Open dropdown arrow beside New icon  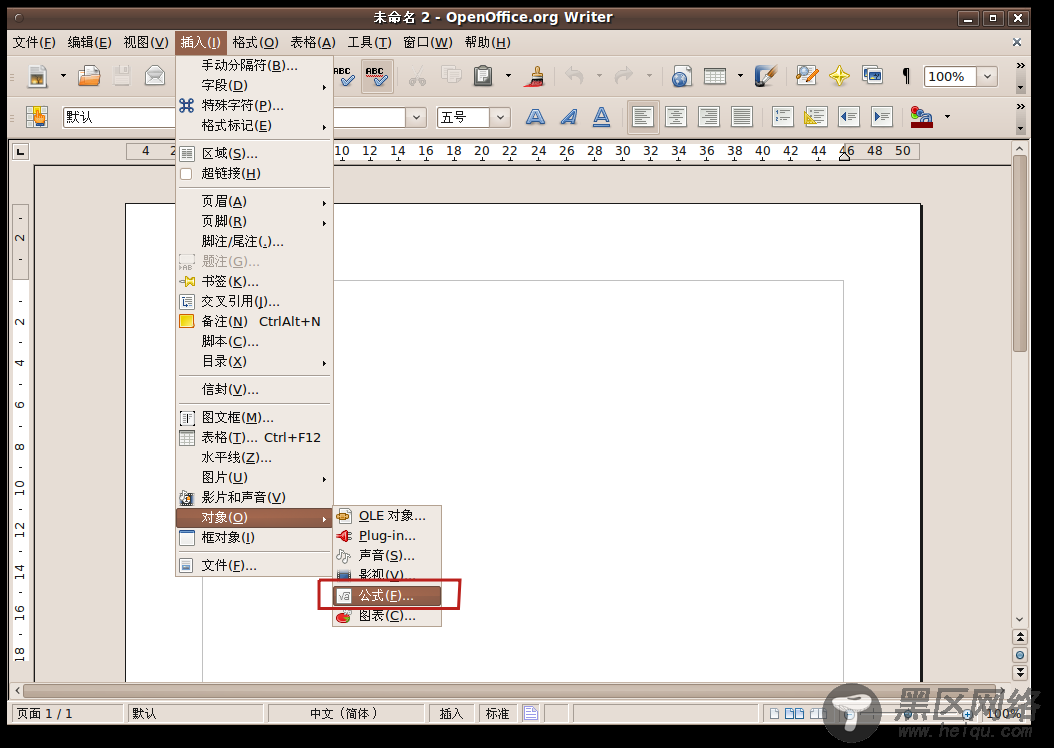point(63,76)
